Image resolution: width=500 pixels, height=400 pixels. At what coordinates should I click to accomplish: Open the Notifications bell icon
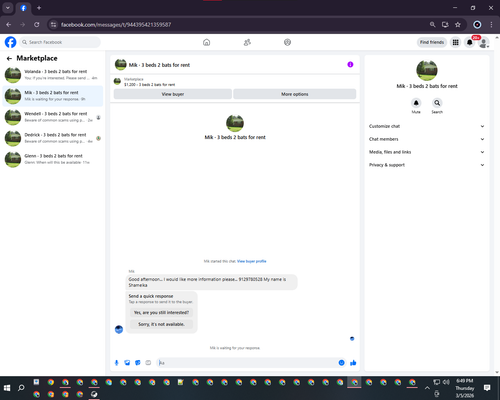(x=469, y=42)
